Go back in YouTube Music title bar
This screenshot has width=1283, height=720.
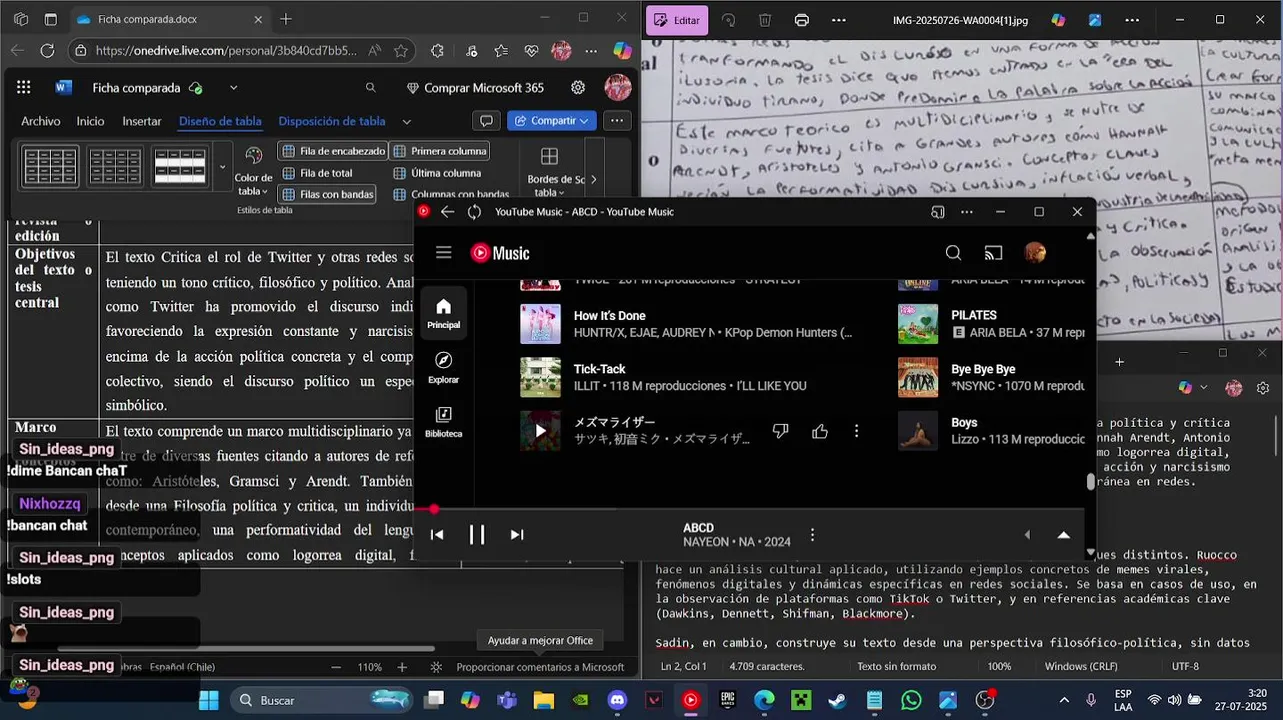(x=447, y=212)
